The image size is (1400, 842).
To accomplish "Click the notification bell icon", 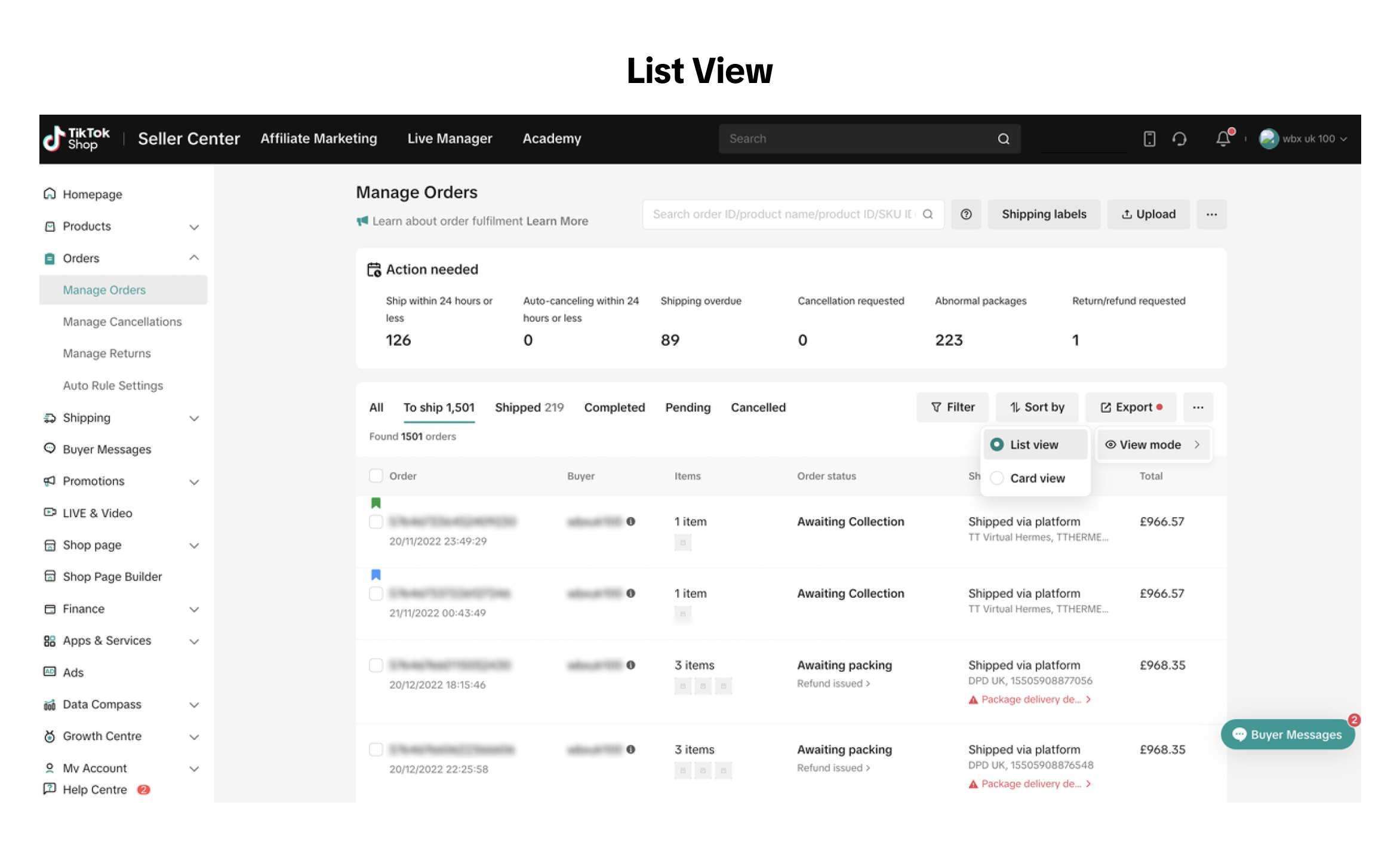I will tap(1222, 139).
